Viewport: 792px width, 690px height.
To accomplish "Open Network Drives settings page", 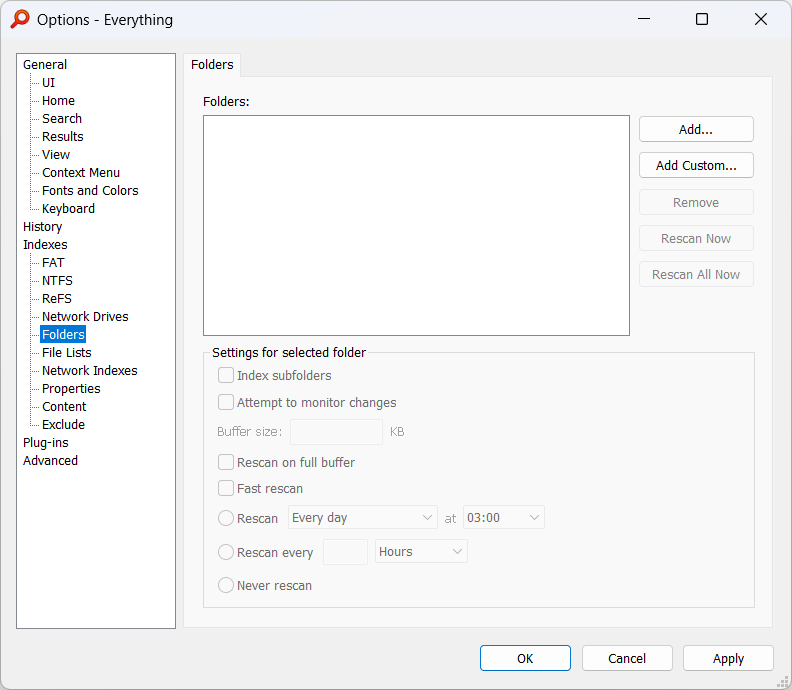I will 85,317.
